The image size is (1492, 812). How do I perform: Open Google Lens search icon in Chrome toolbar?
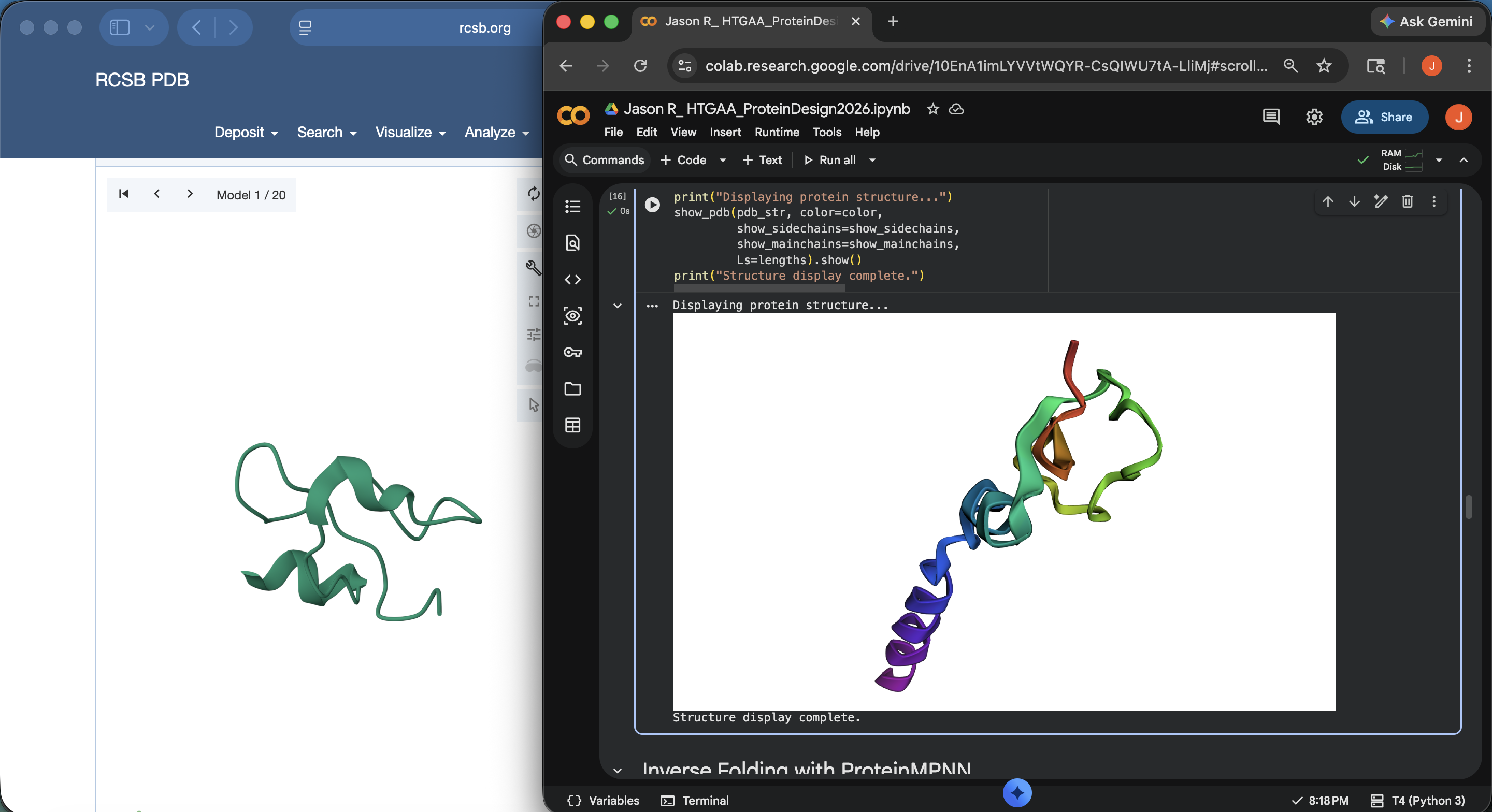point(1375,66)
